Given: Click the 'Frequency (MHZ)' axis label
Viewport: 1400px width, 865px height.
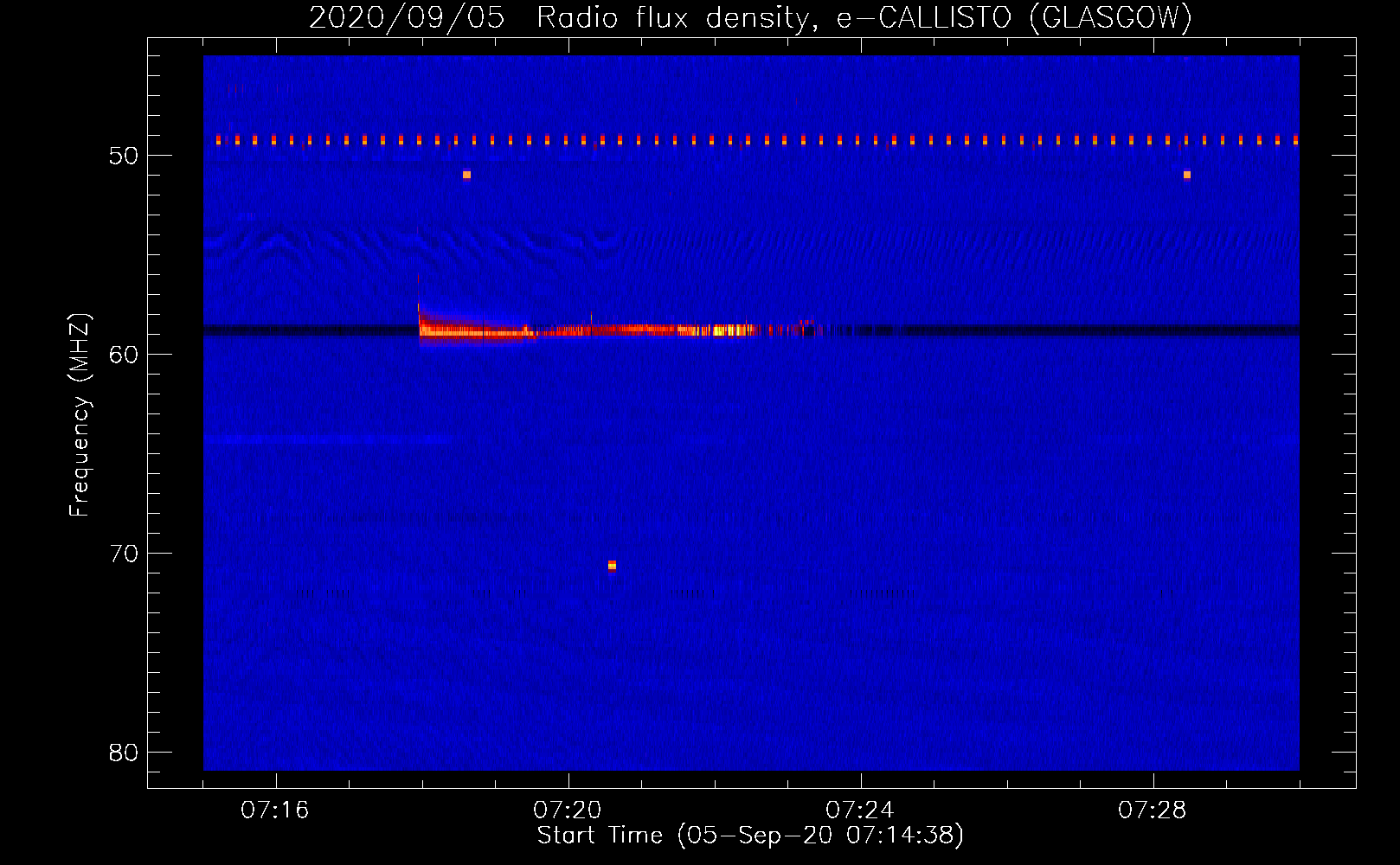Looking at the screenshot, I should coord(79,415).
